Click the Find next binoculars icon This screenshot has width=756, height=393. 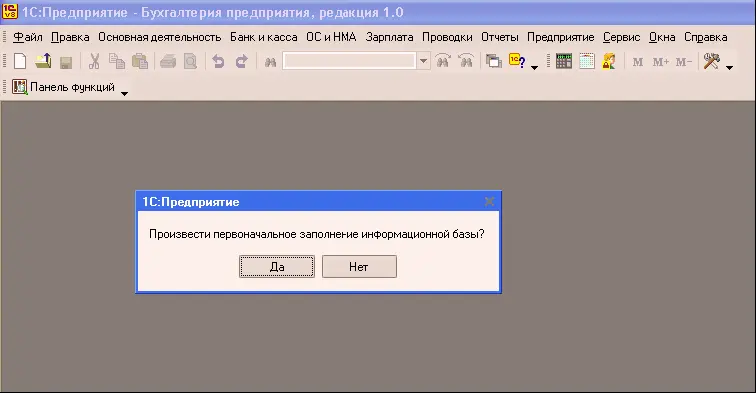[x=443, y=61]
